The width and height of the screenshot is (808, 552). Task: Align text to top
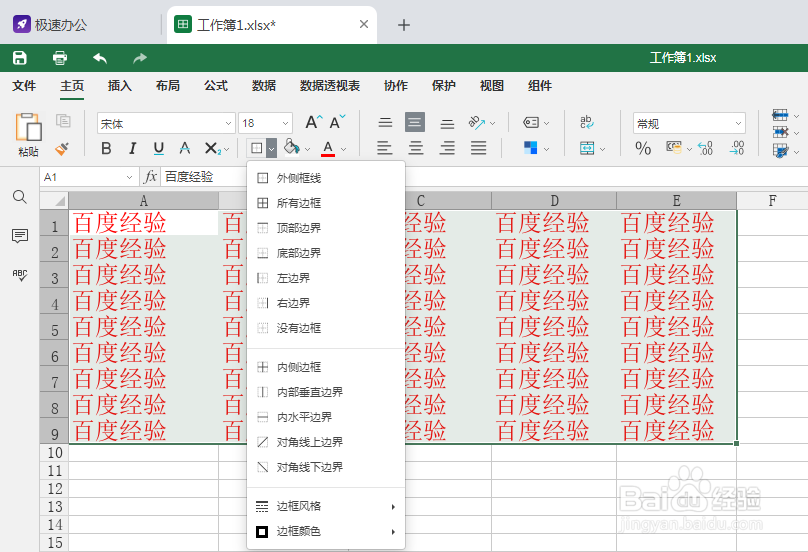coord(385,123)
